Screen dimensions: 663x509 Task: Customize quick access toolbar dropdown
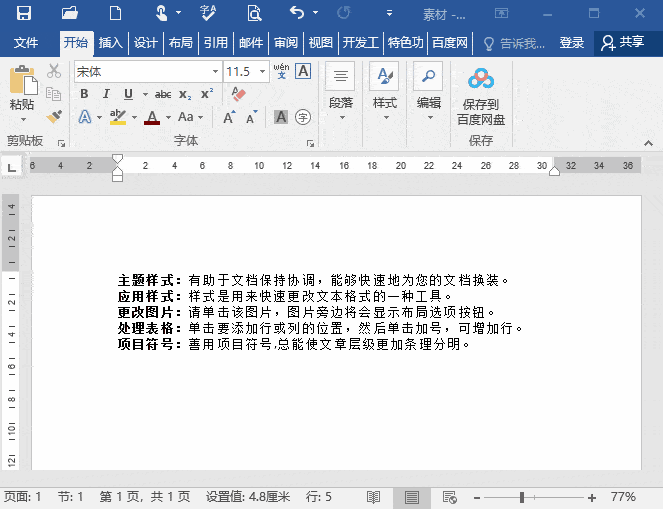click(389, 13)
